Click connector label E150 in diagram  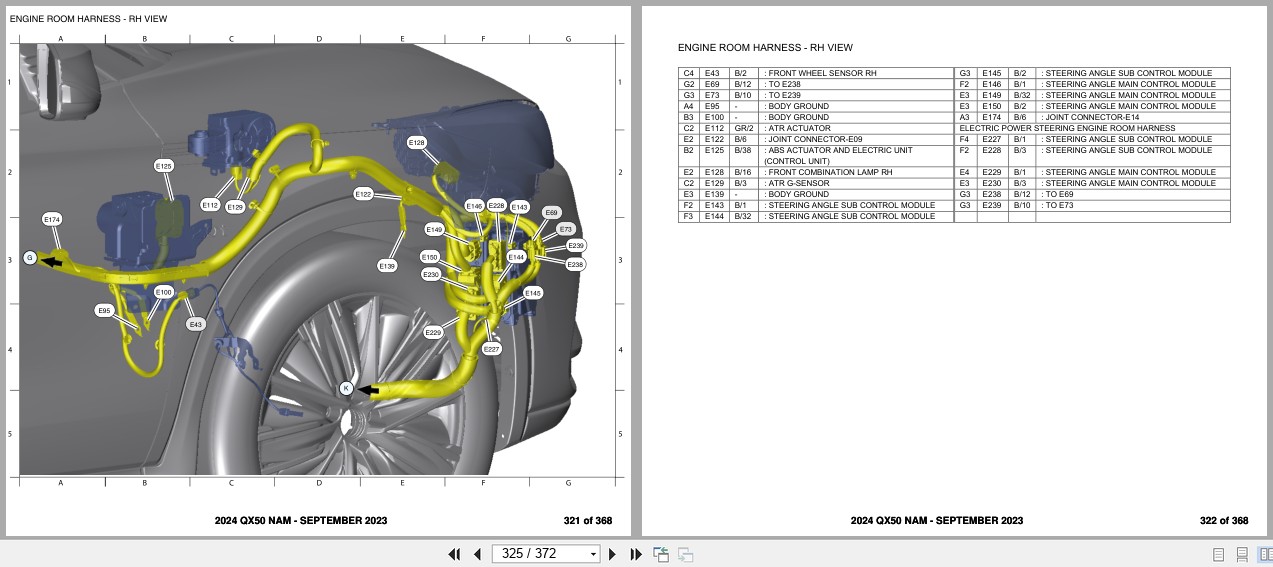430,257
